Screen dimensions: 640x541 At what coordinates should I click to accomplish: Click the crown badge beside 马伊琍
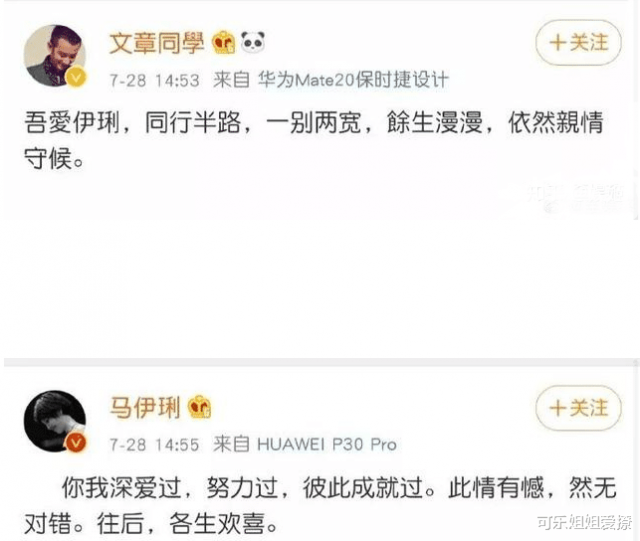(x=199, y=407)
